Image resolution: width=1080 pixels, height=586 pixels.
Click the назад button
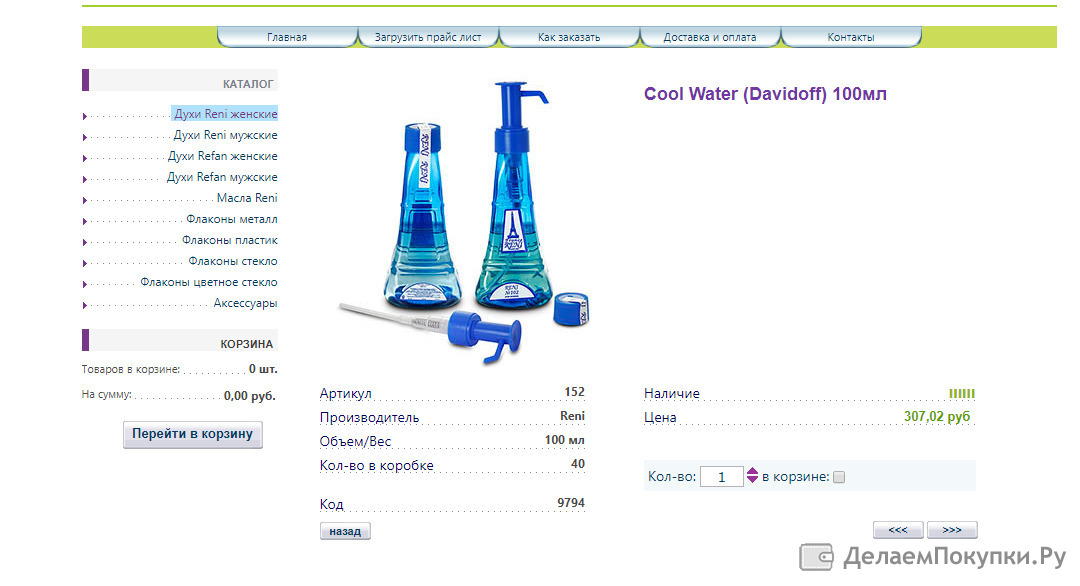pyautogui.click(x=345, y=531)
